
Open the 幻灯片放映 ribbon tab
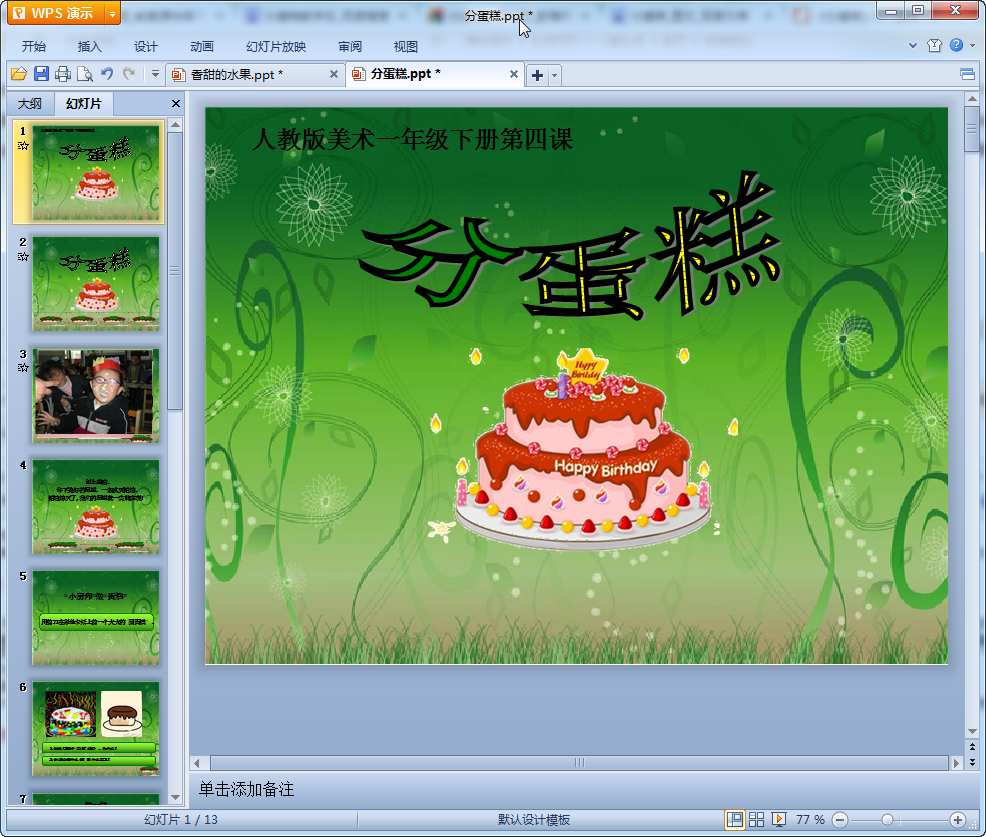pyautogui.click(x=275, y=47)
